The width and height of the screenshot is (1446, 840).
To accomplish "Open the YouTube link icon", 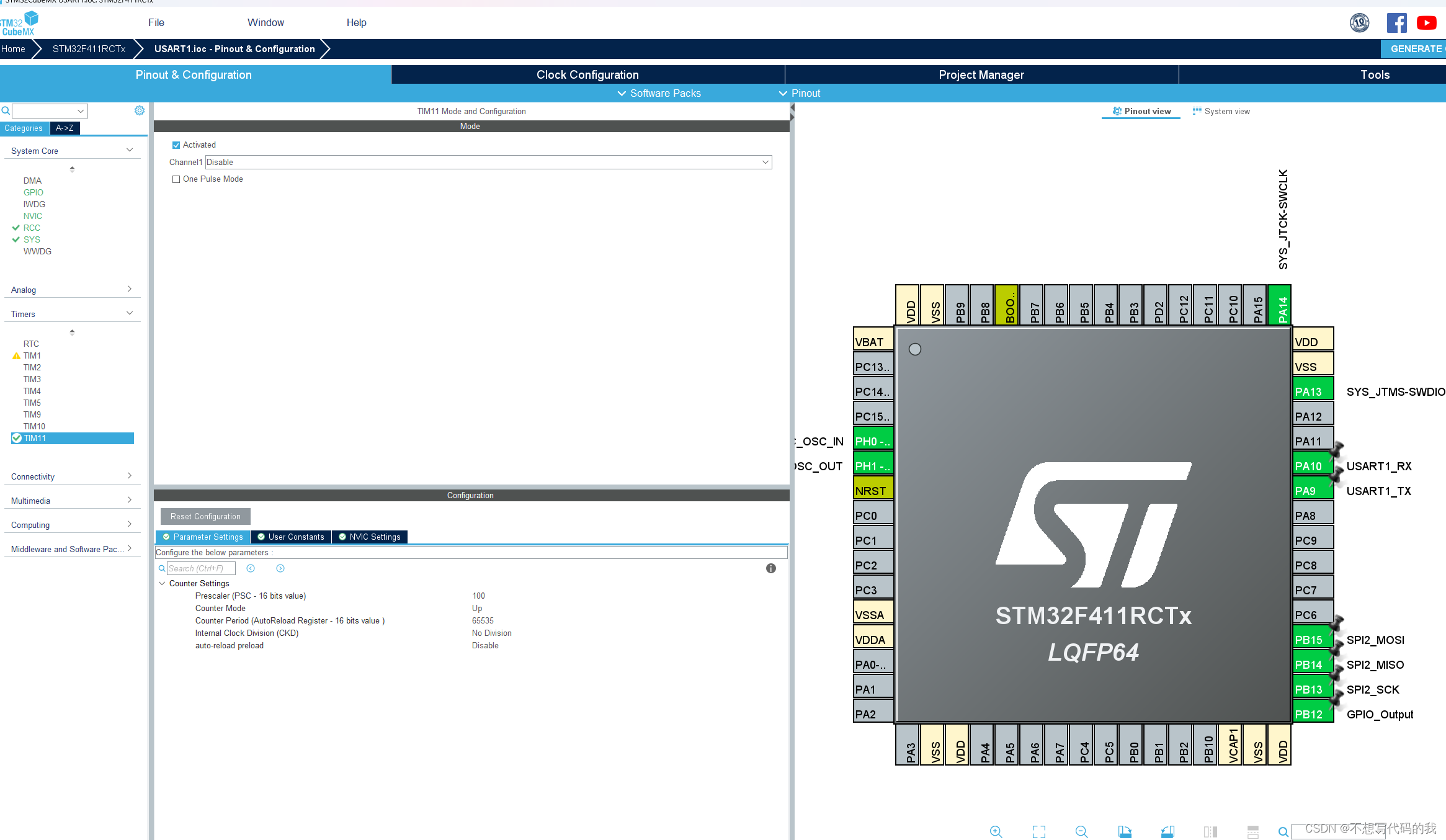I will [x=1427, y=23].
